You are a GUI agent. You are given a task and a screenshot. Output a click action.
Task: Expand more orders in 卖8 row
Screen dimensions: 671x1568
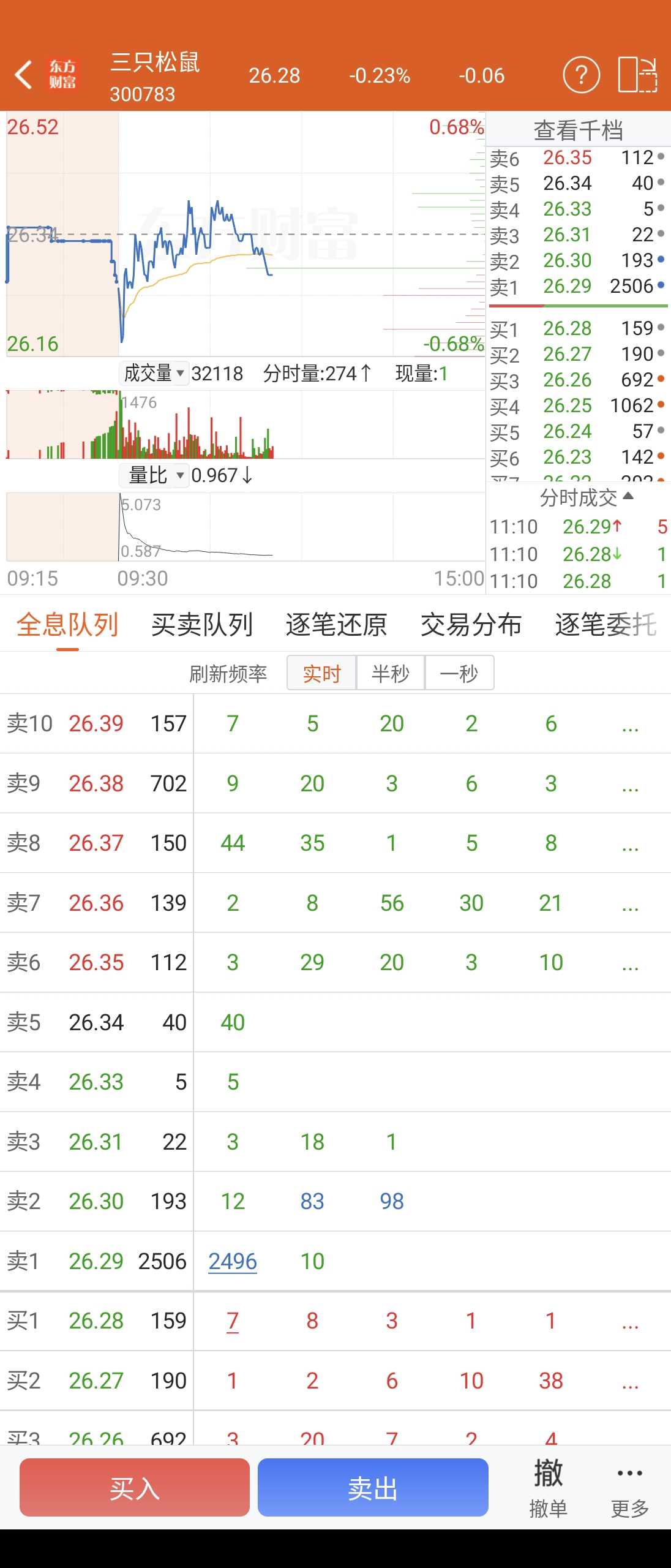pyautogui.click(x=630, y=843)
